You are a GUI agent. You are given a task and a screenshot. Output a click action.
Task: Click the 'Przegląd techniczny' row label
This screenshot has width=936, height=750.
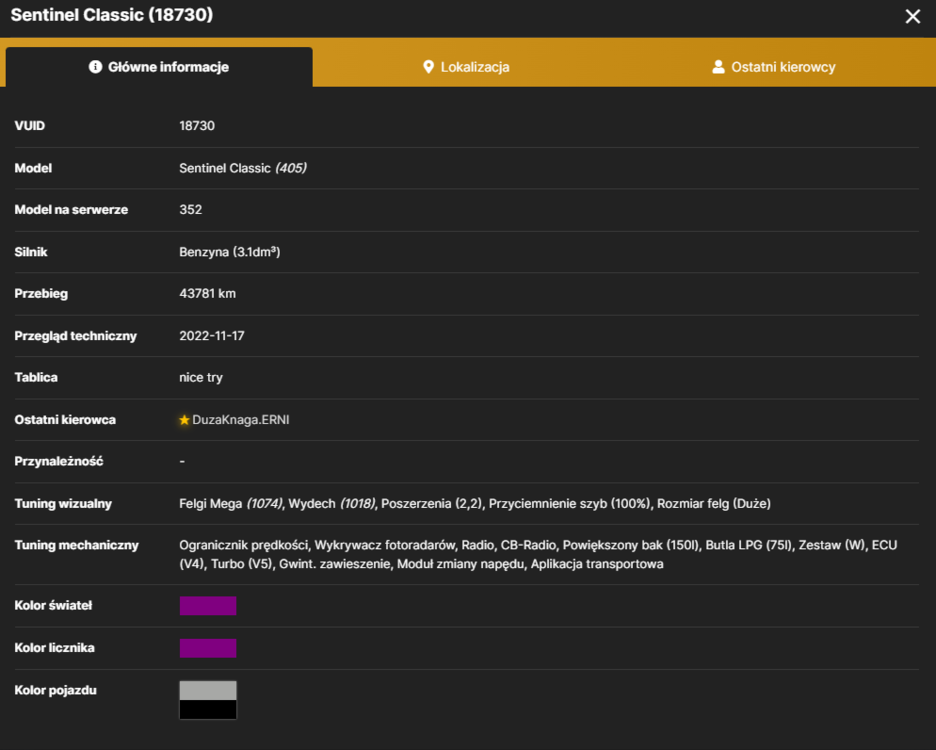(75, 336)
